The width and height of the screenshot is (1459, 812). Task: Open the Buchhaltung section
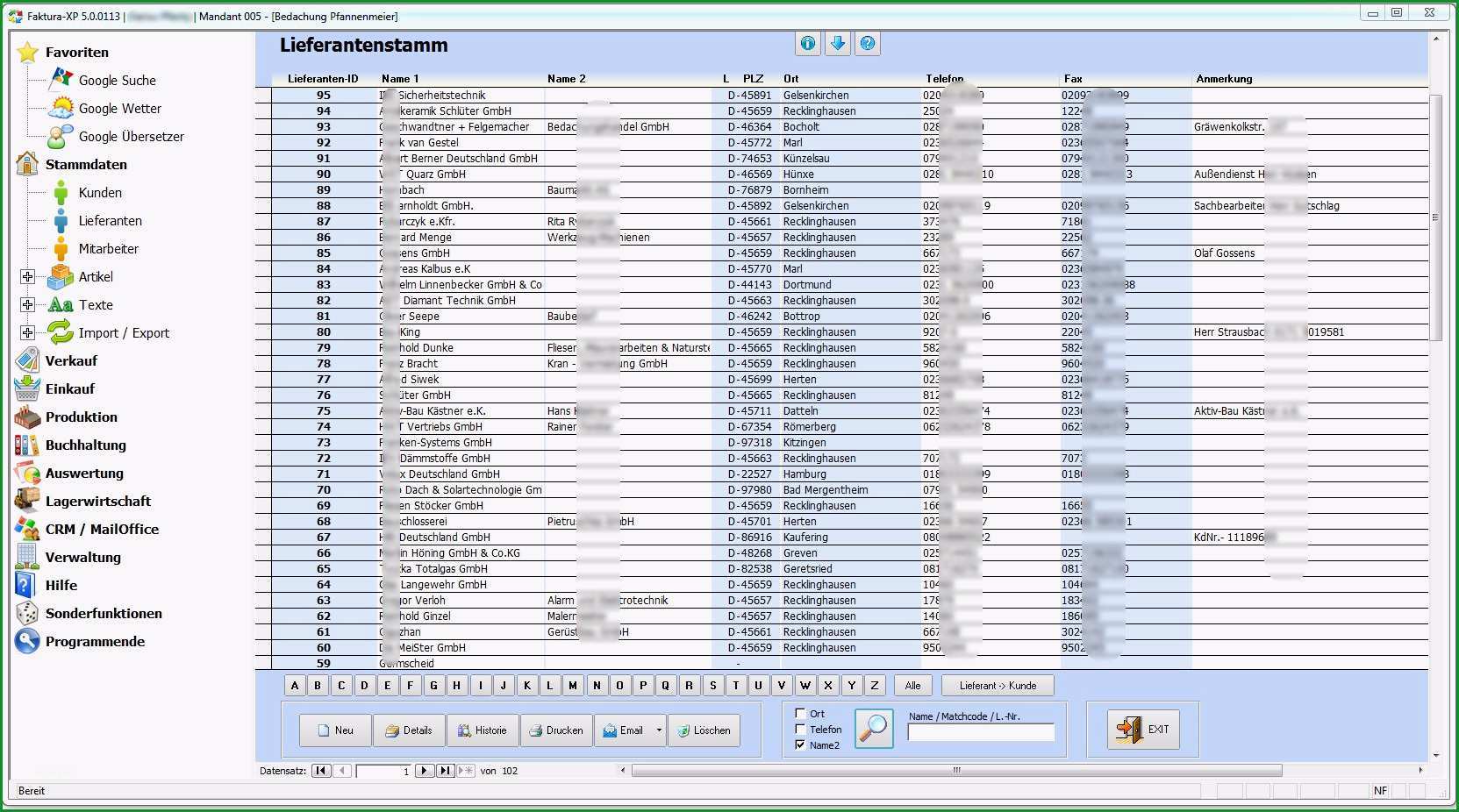click(71, 445)
